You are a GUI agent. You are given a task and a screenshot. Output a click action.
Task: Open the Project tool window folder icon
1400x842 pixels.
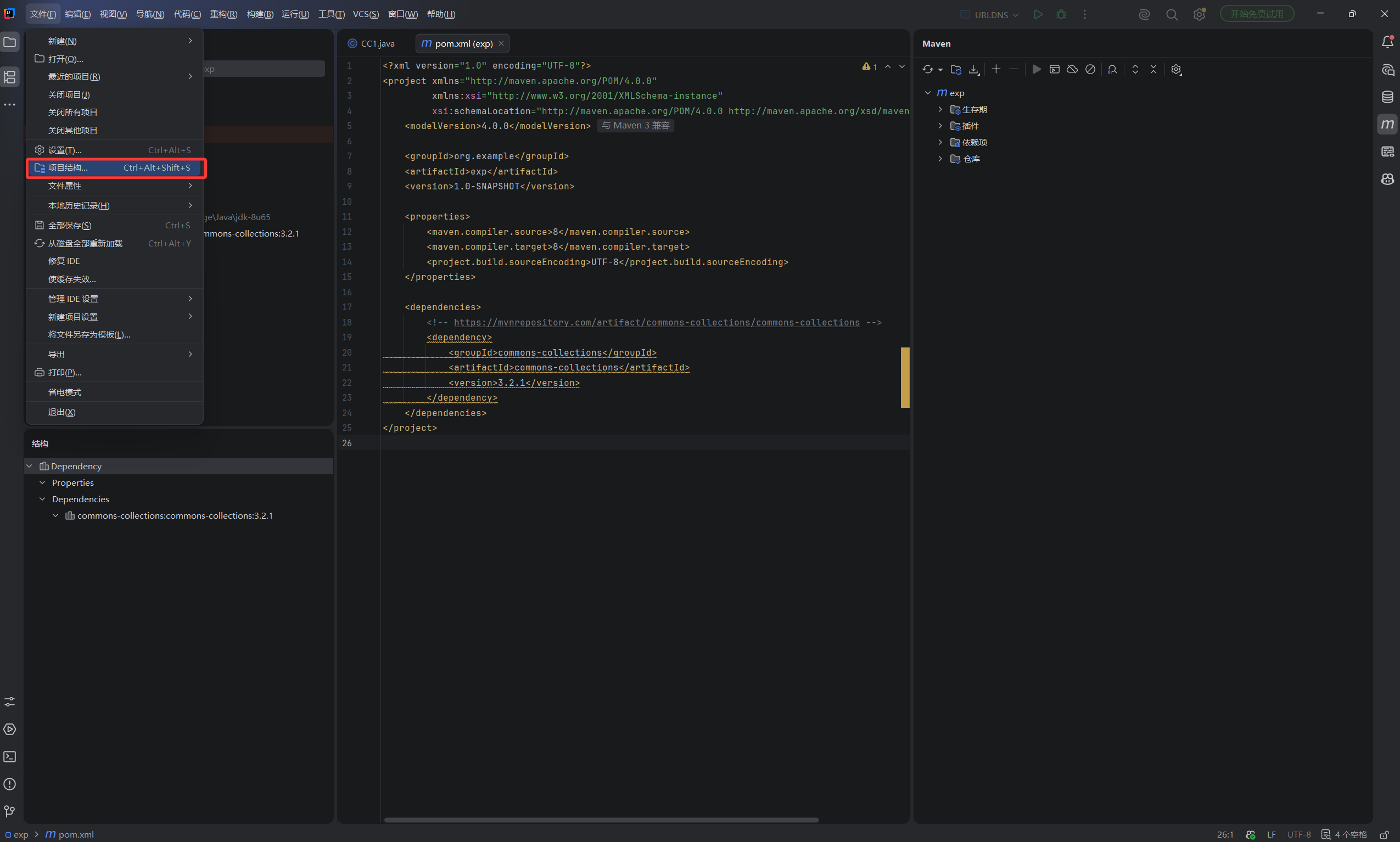(x=10, y=42)
